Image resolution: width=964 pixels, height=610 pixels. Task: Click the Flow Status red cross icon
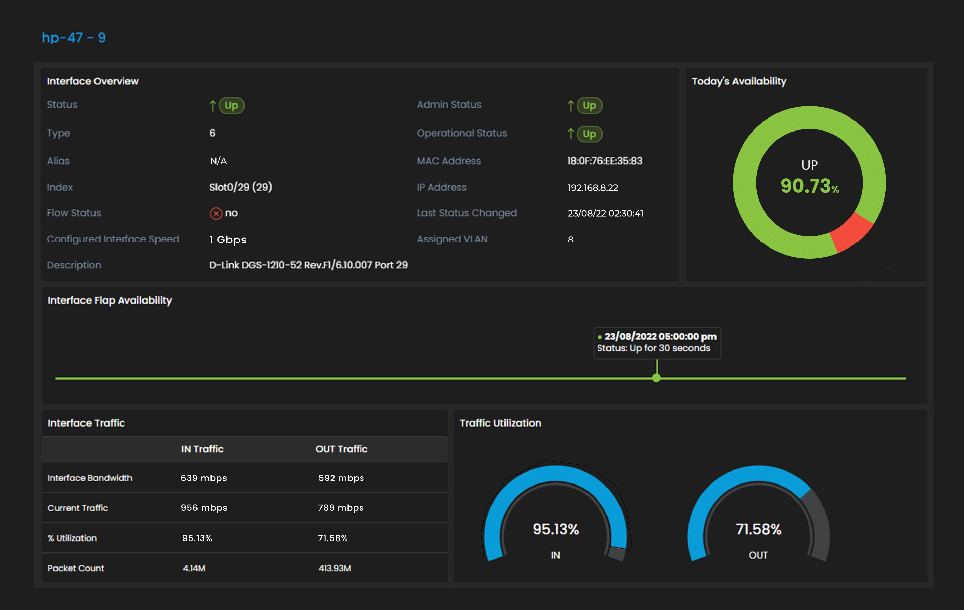tap(216, 213)
